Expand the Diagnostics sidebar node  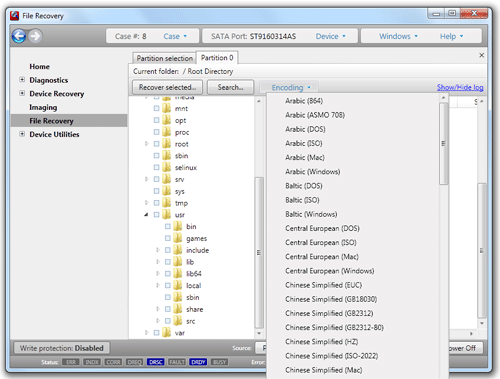click(22, 80)
